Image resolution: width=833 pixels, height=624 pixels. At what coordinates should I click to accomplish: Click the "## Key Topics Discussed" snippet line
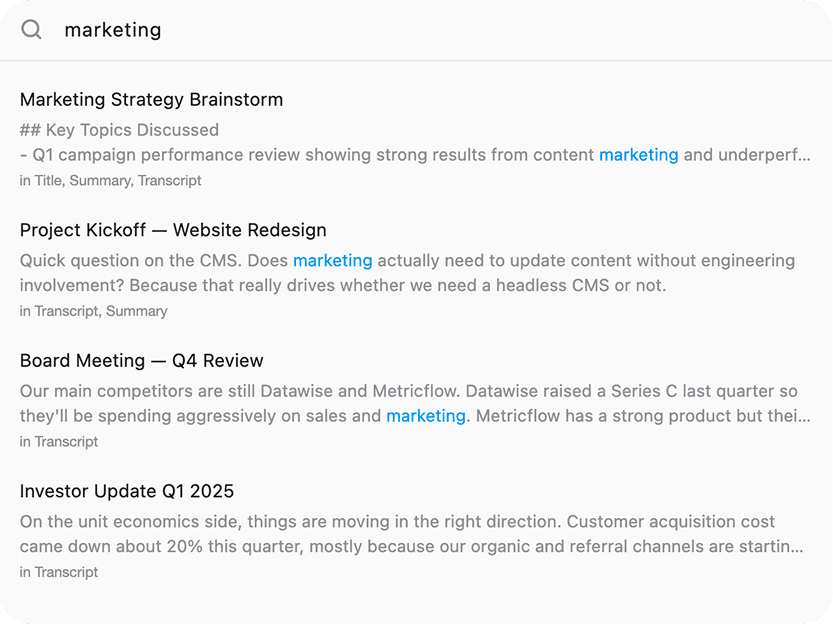click(119, 130)
